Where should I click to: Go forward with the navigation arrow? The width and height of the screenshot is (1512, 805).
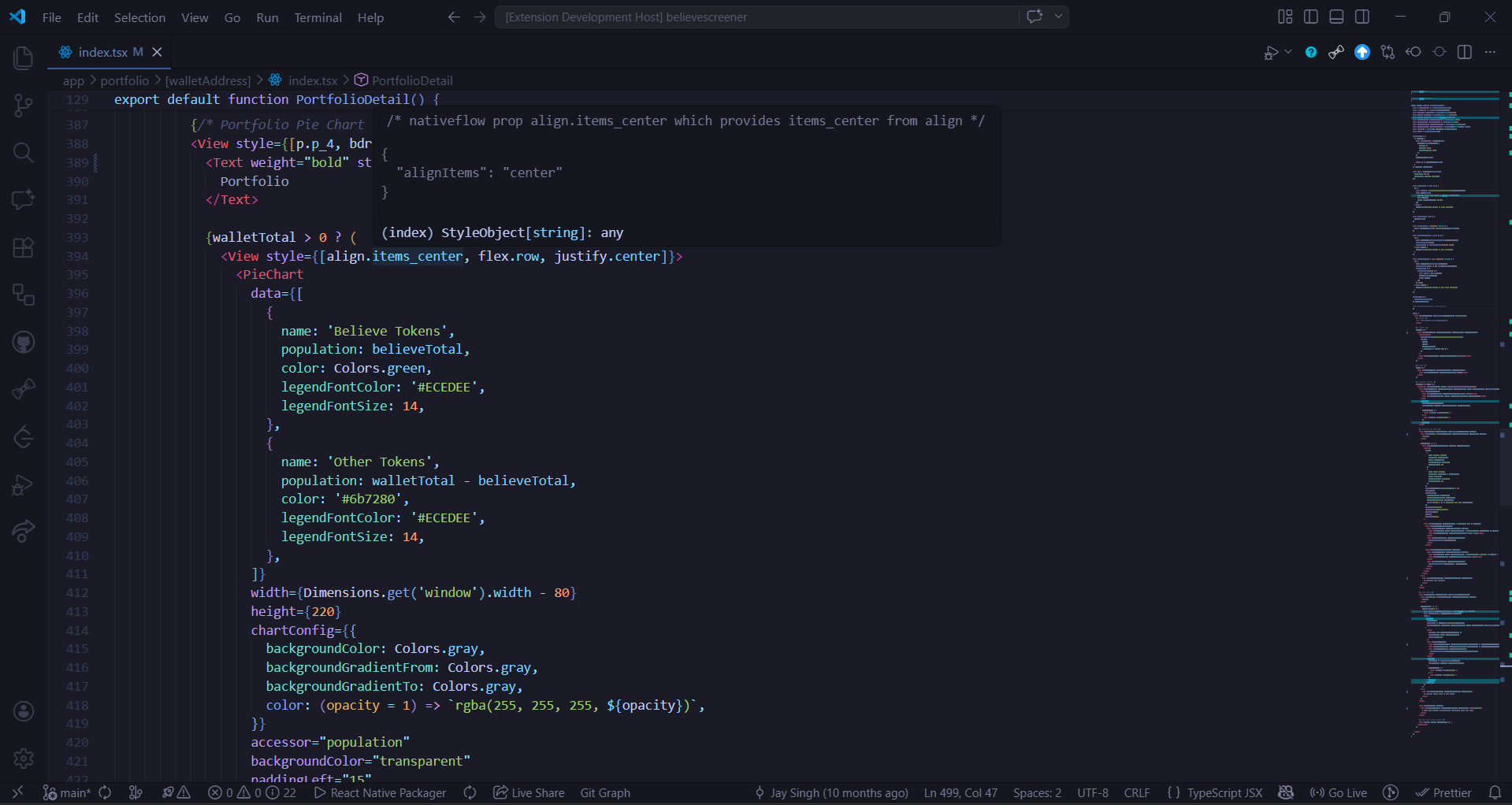(x=480, y=17)
